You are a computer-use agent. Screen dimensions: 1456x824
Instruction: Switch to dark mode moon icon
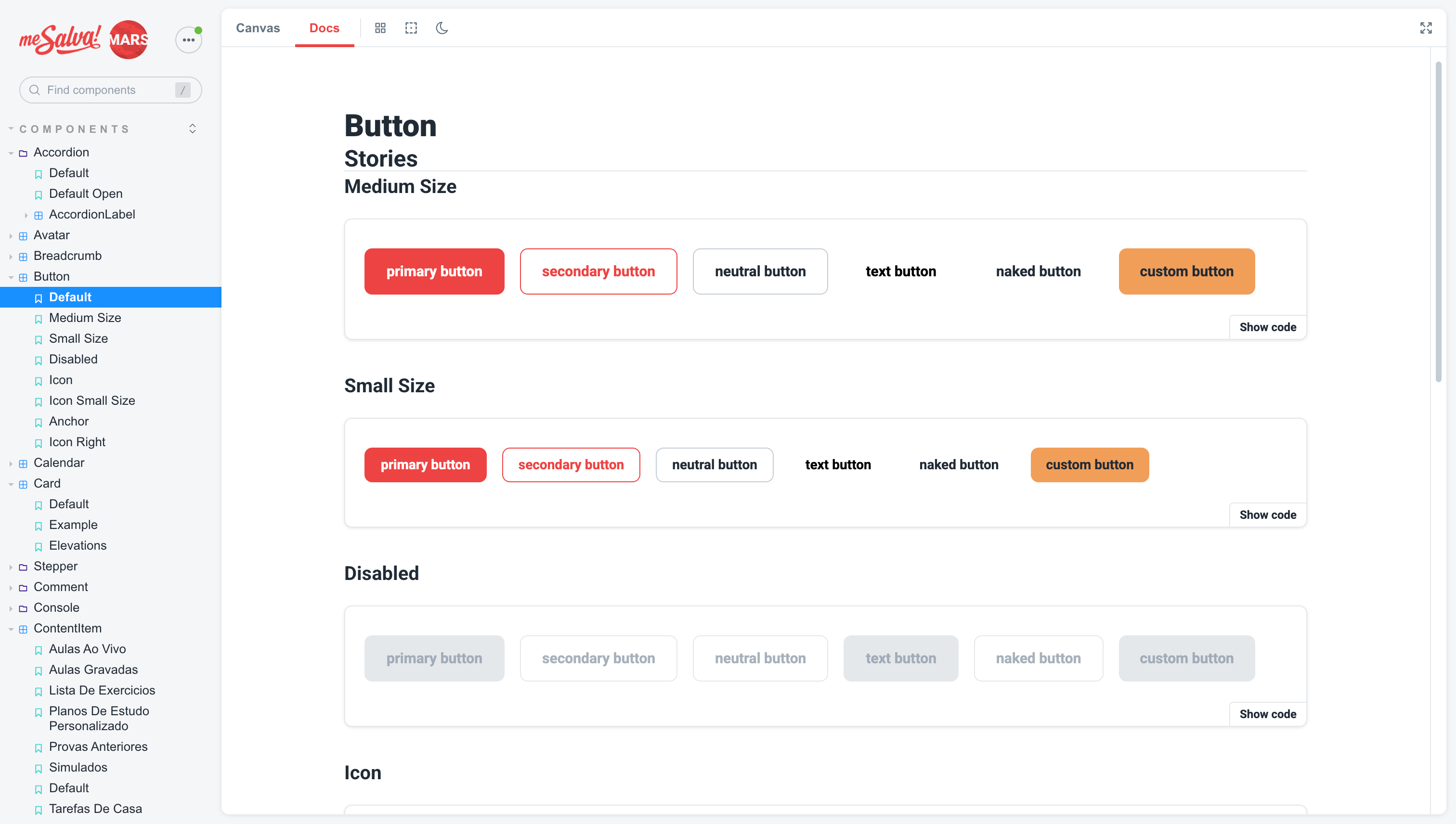442,28
